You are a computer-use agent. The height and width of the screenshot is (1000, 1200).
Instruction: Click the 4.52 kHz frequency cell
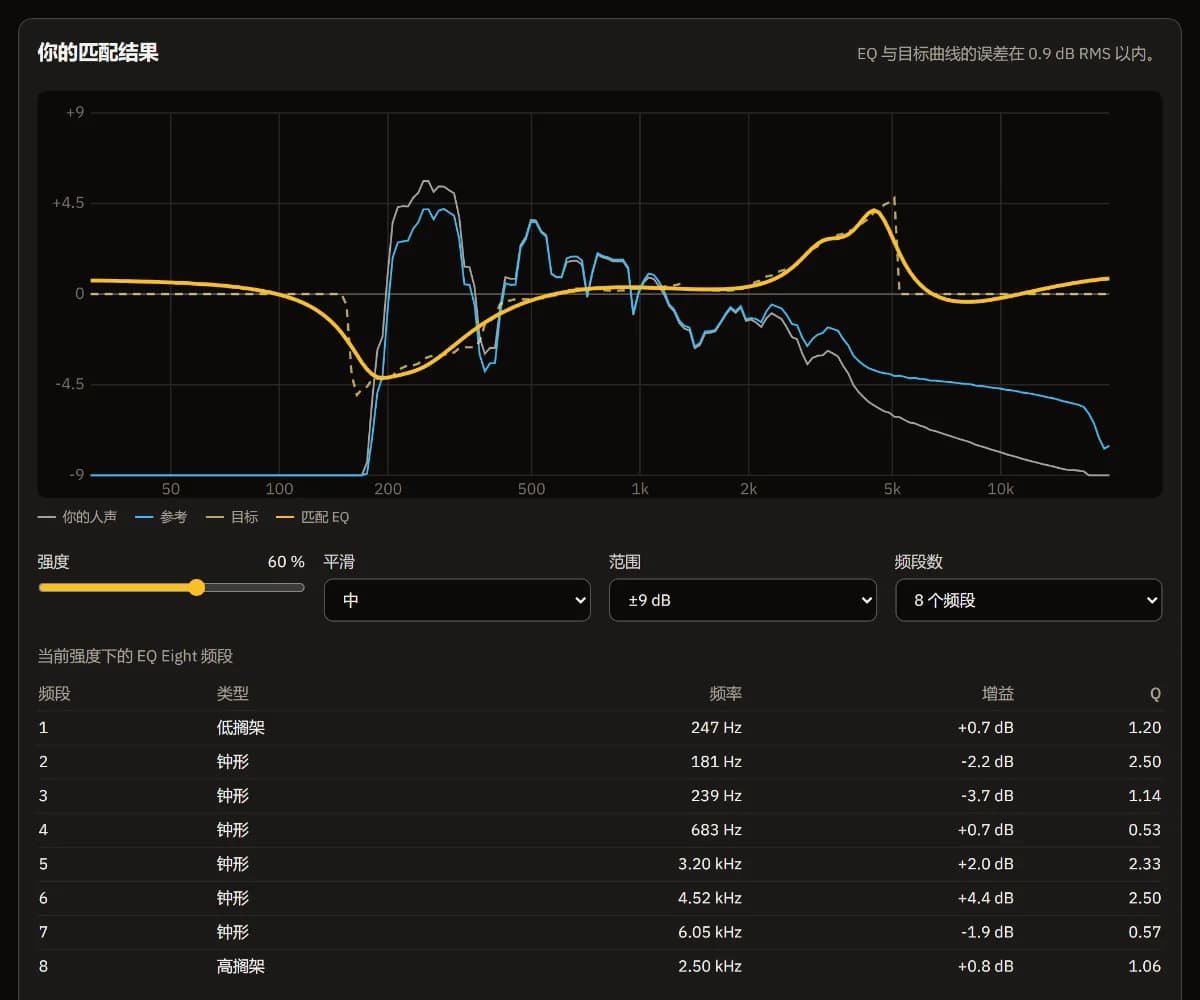tap(710, 898)
